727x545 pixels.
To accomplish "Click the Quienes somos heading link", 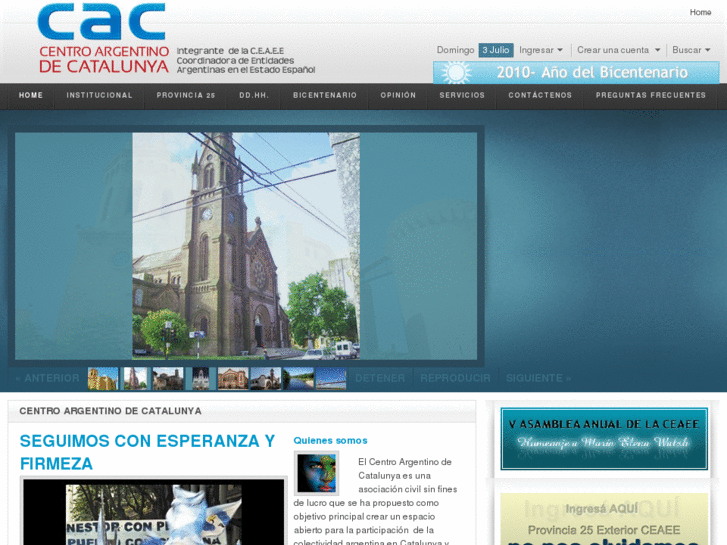I will point(330,441).
